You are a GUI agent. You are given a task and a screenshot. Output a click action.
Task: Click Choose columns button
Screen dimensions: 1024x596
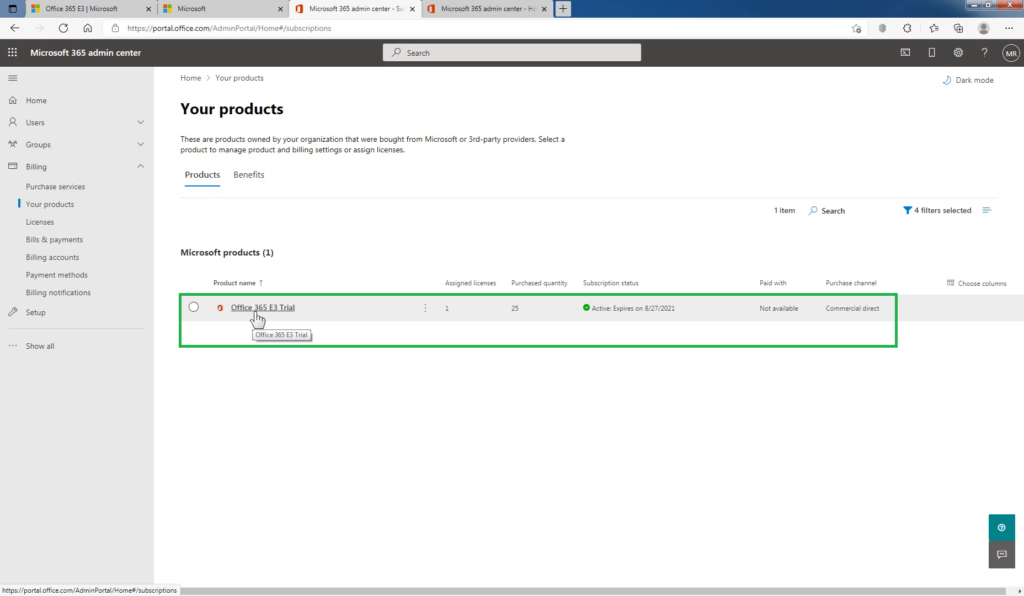pos(976,283)
